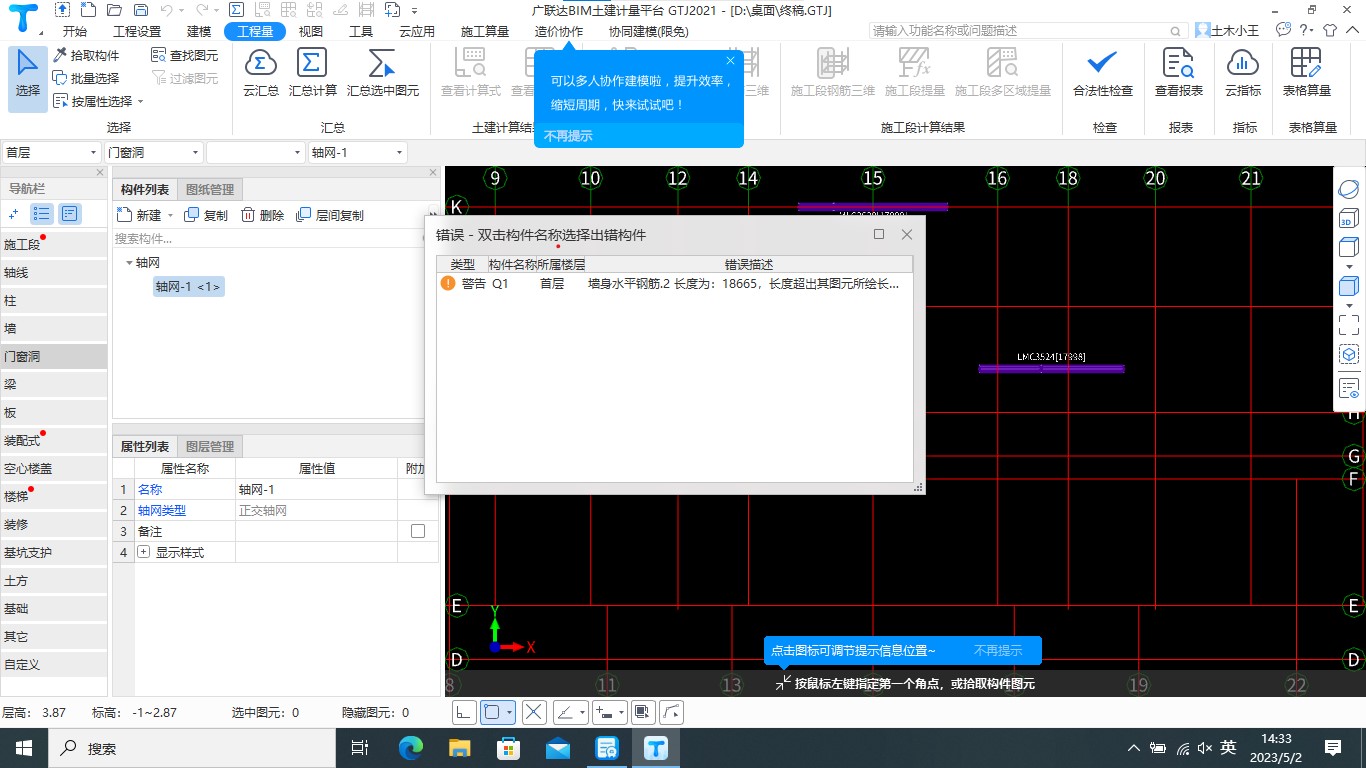
Task: Click the new file icon in quick access toolbar
Action: pos(89,10)
